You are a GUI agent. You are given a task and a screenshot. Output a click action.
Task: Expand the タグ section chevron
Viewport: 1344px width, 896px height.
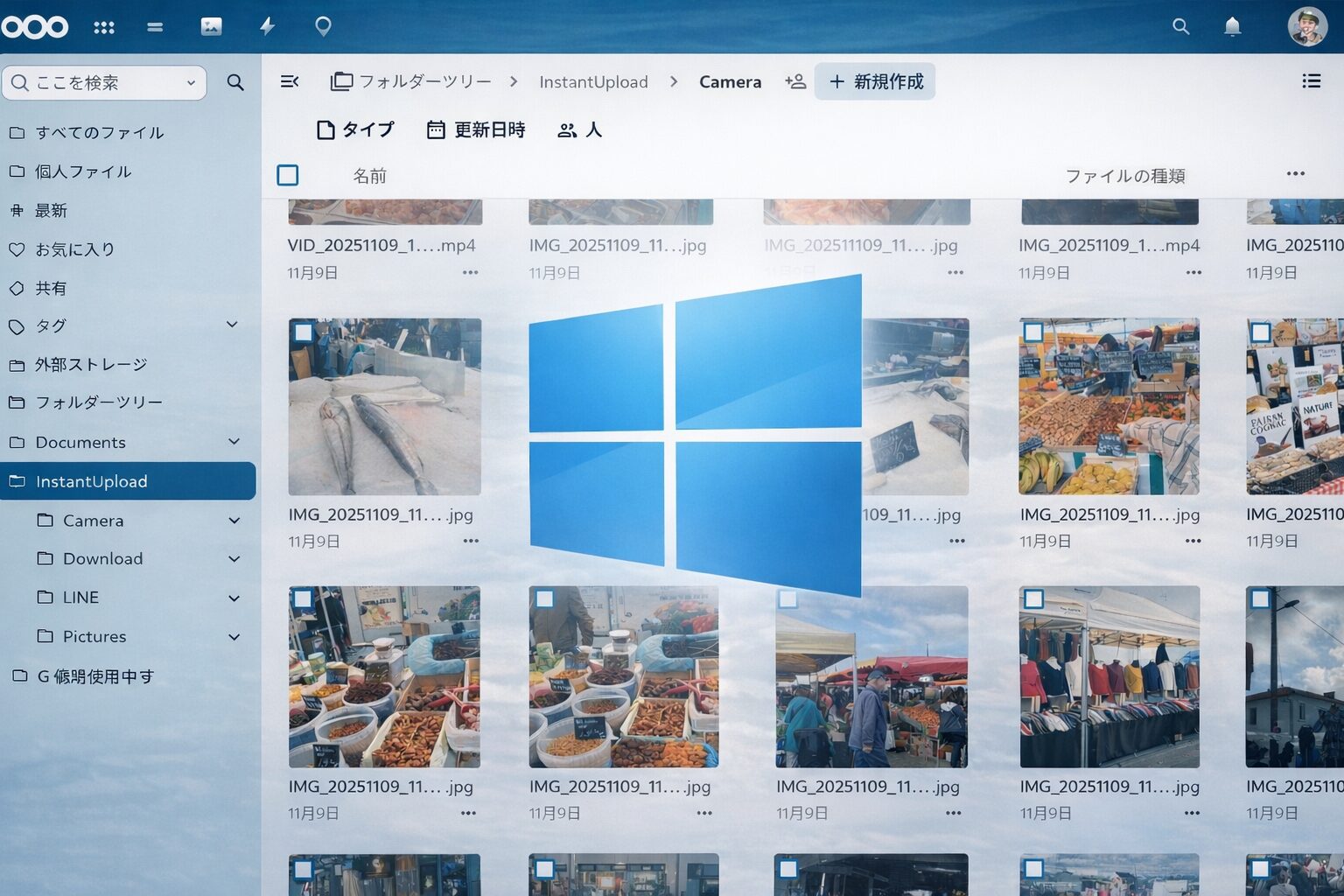point(232,325)
